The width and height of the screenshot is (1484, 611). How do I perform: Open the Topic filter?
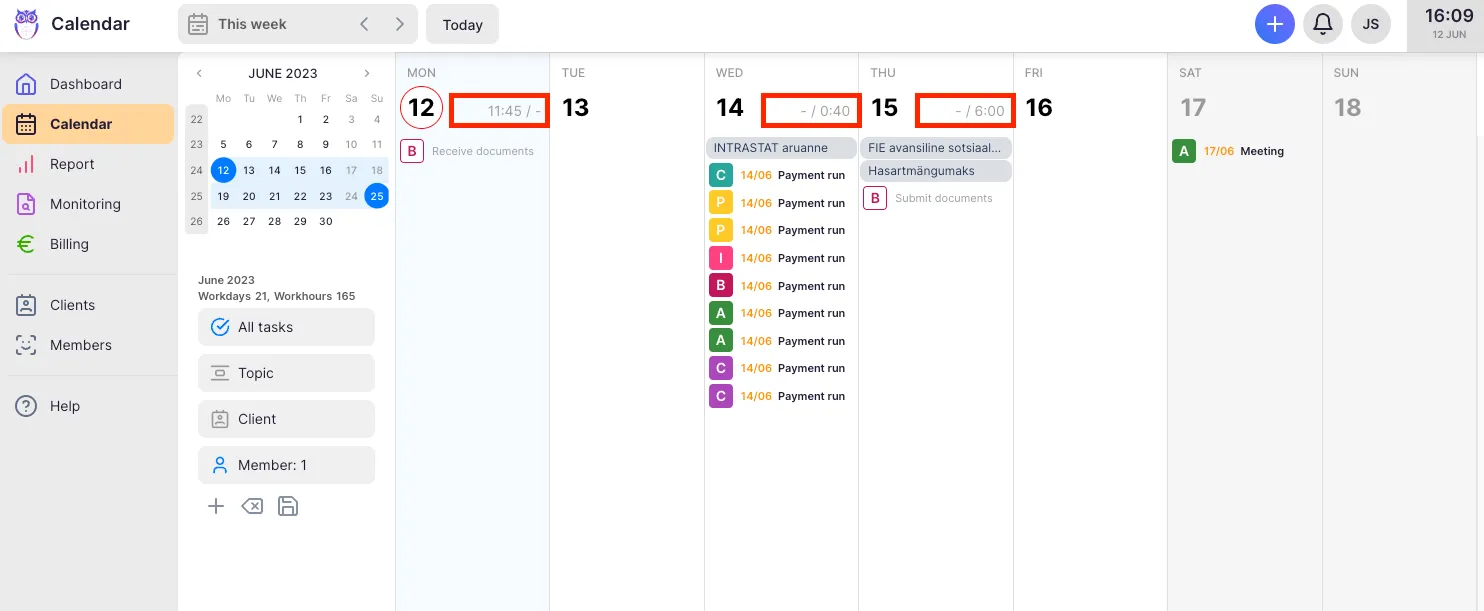[286, 373]
